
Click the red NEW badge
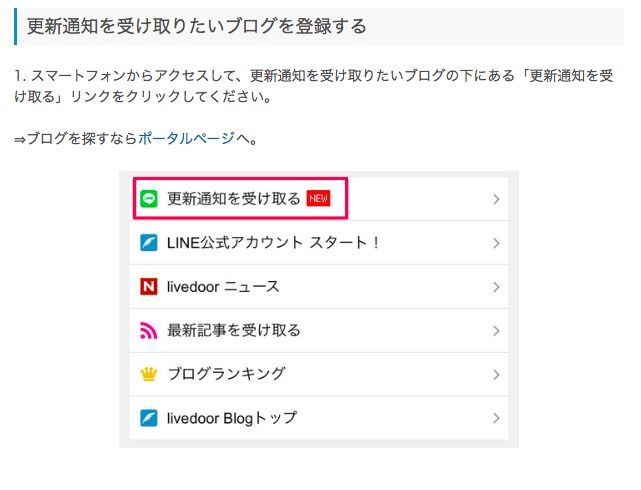(x=318, y=199)
